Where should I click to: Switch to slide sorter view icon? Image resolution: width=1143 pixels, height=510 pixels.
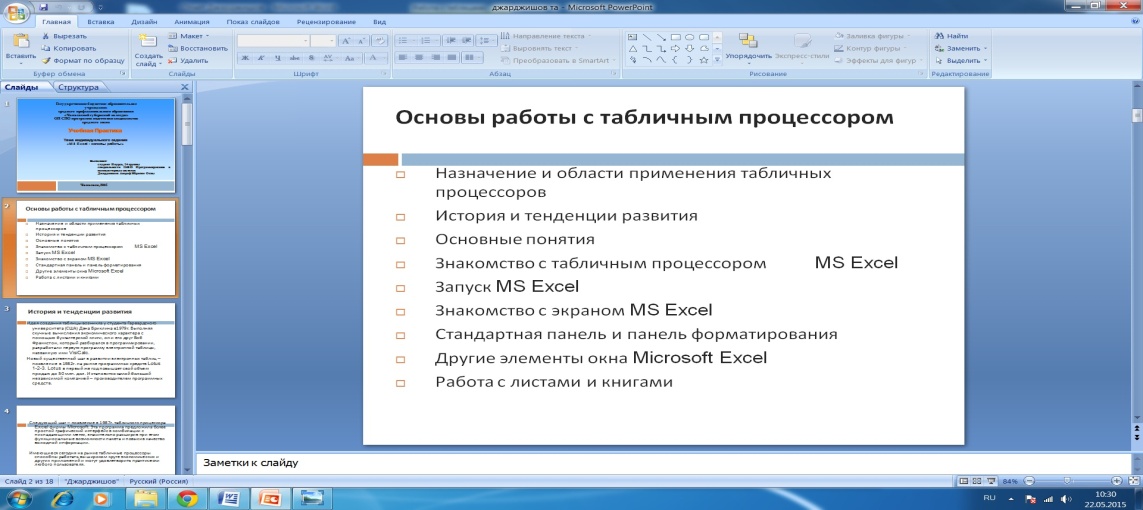pyautogui.click(x=977, y=481)
